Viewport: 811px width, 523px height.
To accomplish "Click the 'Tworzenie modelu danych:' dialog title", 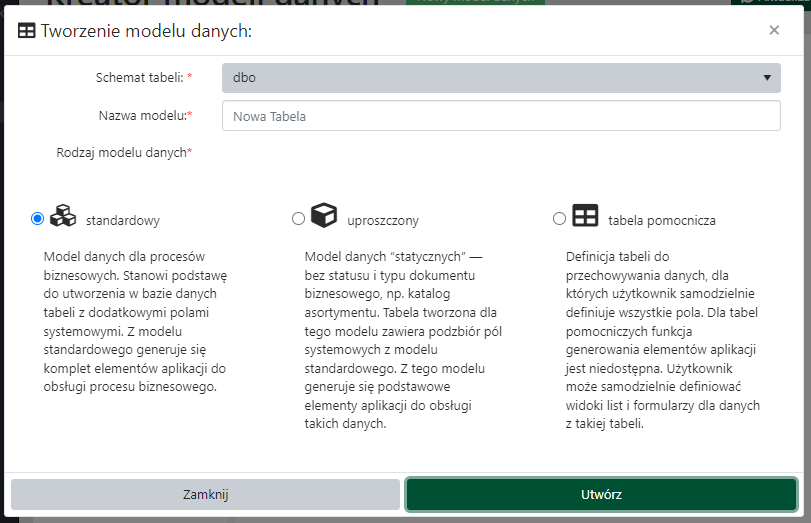I will tap(146, 31).
